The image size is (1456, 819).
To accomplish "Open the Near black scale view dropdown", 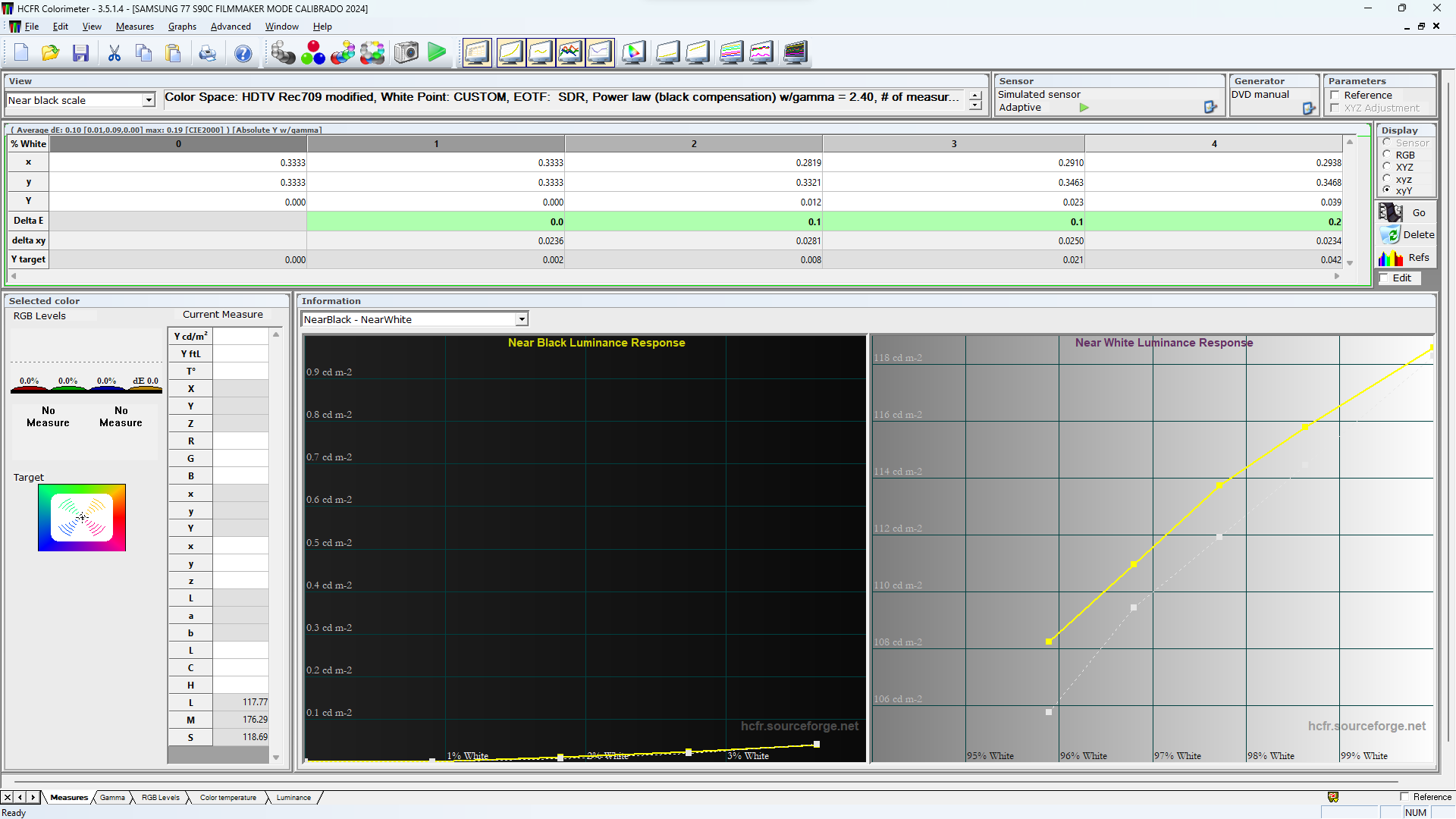I will click(149, 100).
